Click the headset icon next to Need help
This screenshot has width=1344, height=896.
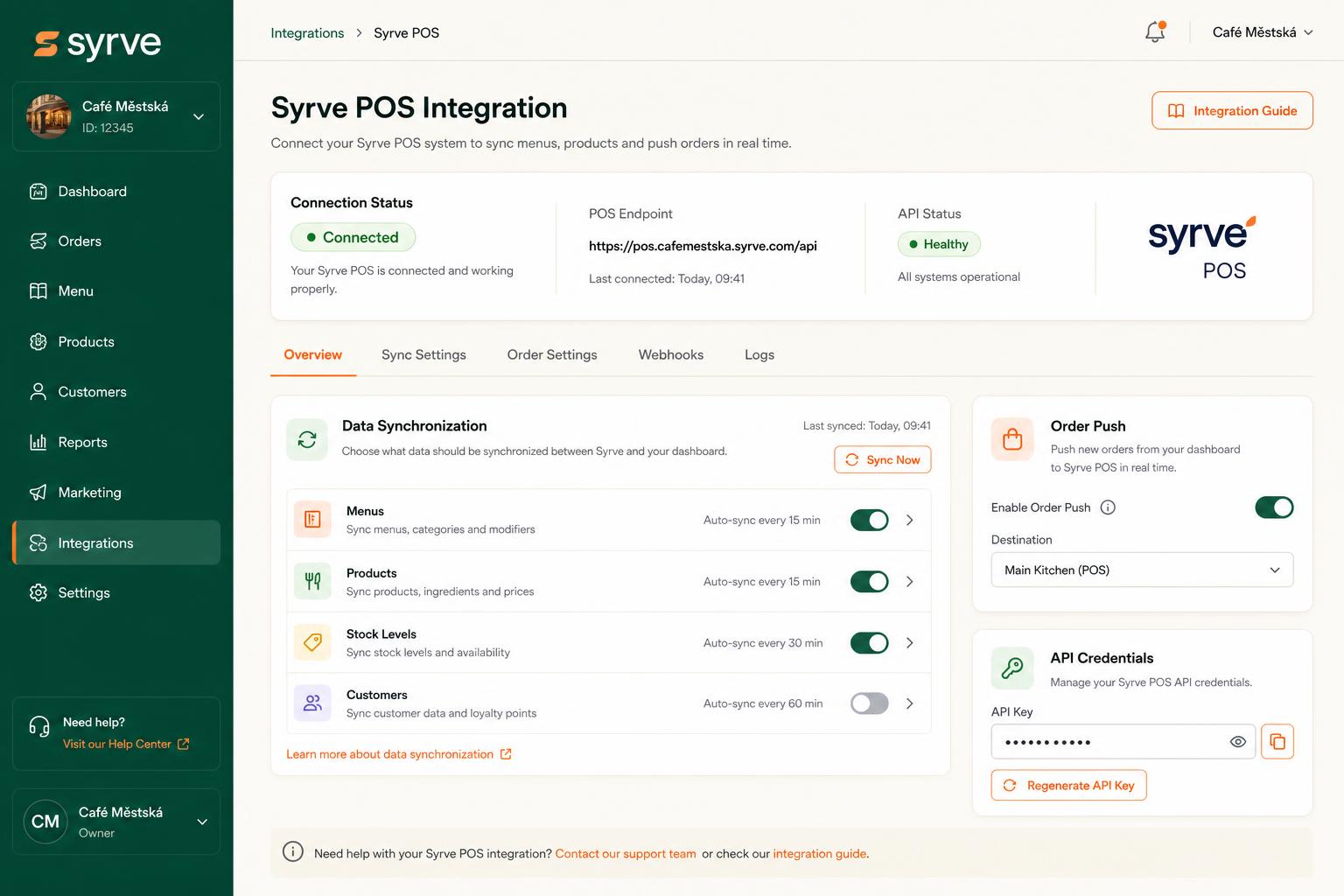(39, 726)
